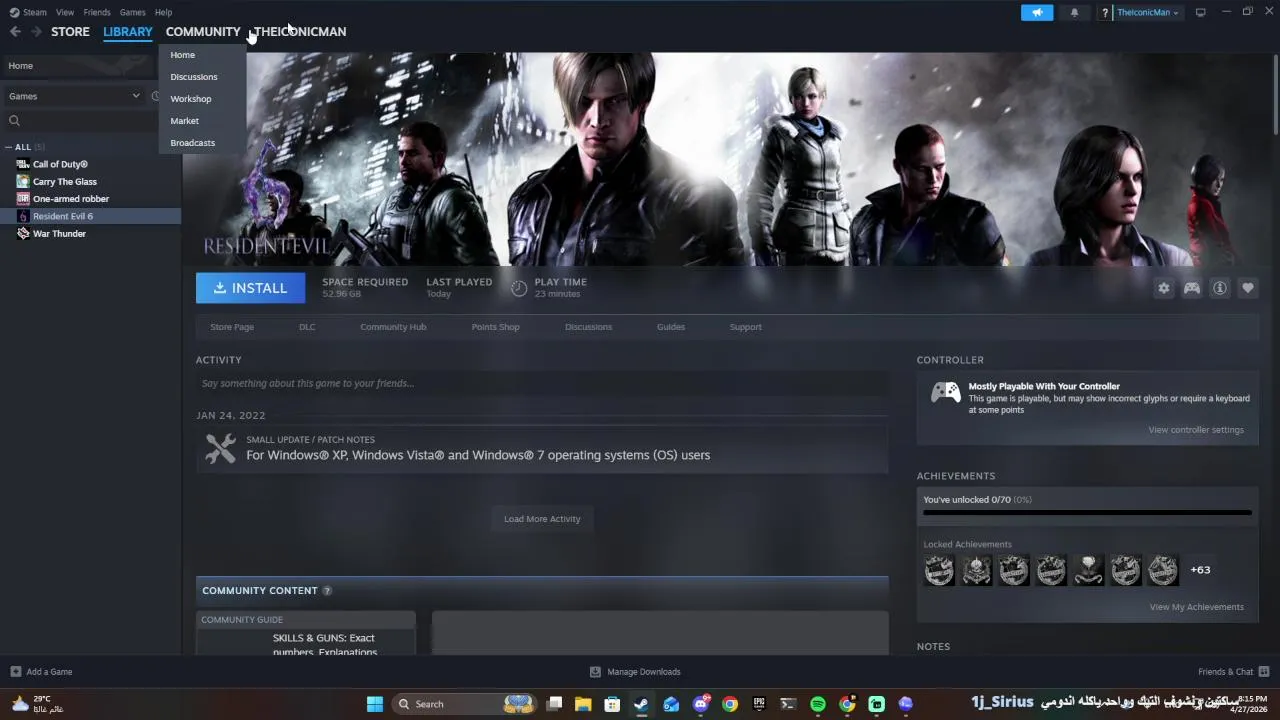Click the patch notes wrench icon
1280x720 pixels.
[221, 448]
